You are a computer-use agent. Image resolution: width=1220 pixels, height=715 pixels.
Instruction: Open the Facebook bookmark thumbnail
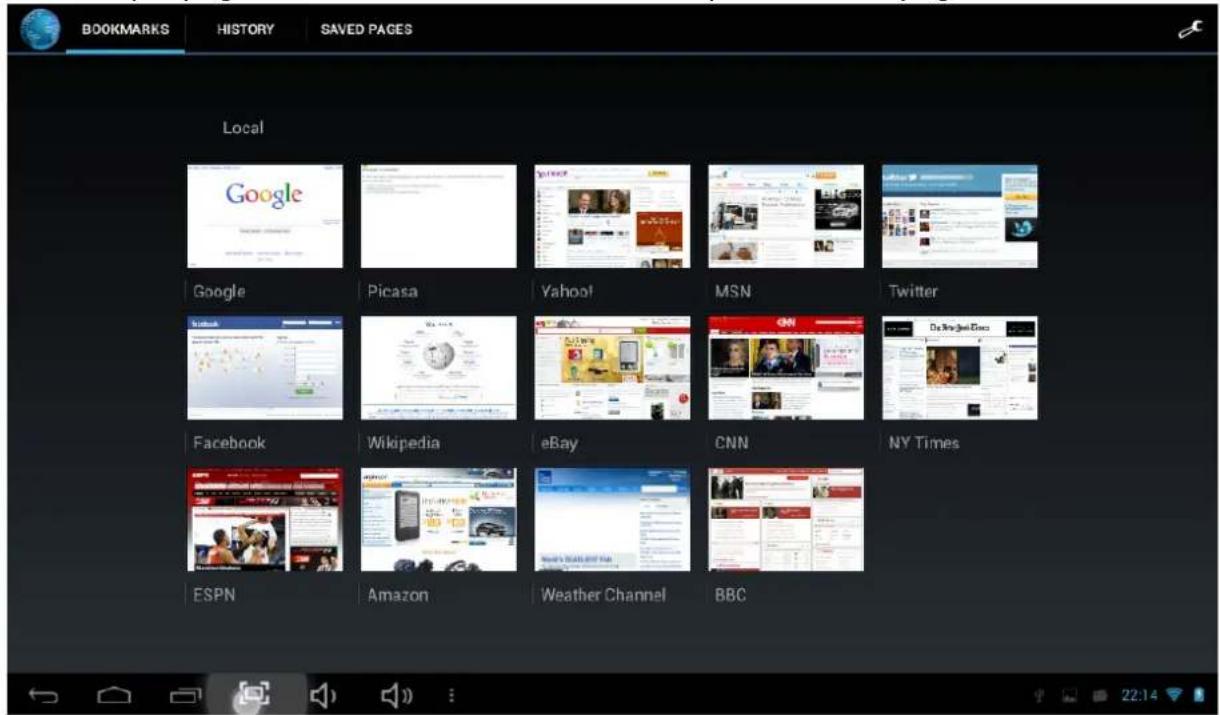point(265,368)
